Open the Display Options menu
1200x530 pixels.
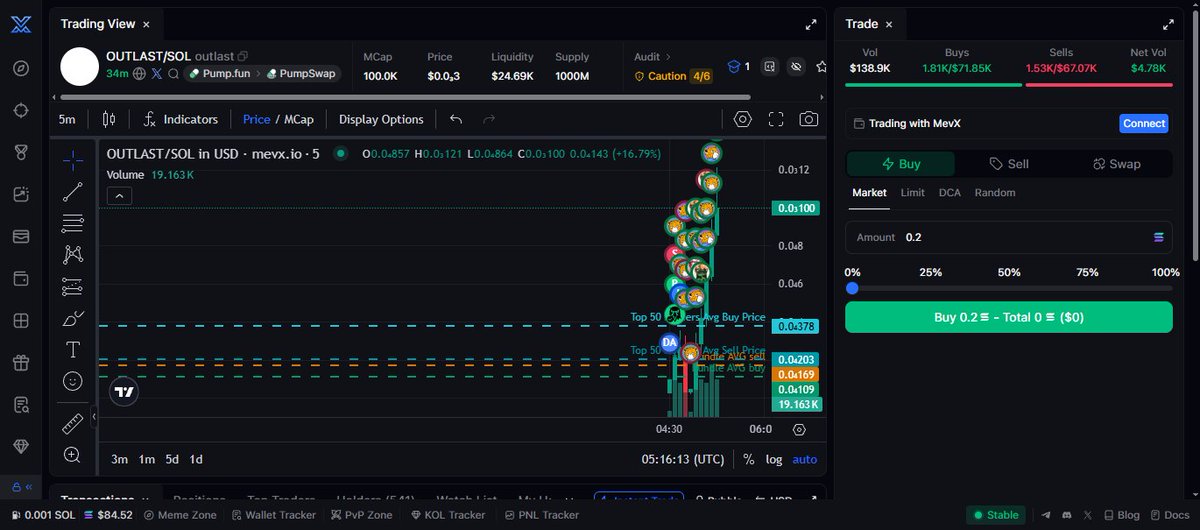pyautogui.click(x=381, y=119)
